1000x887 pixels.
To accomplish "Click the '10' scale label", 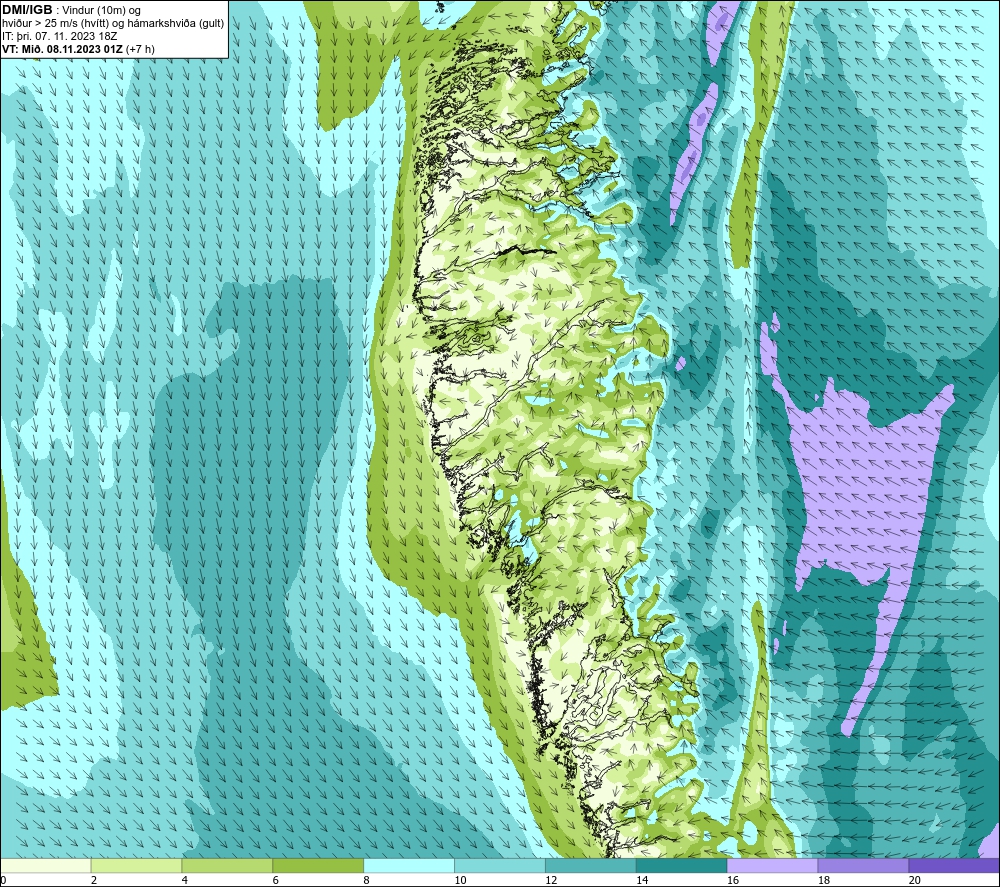I will point(460,881).
